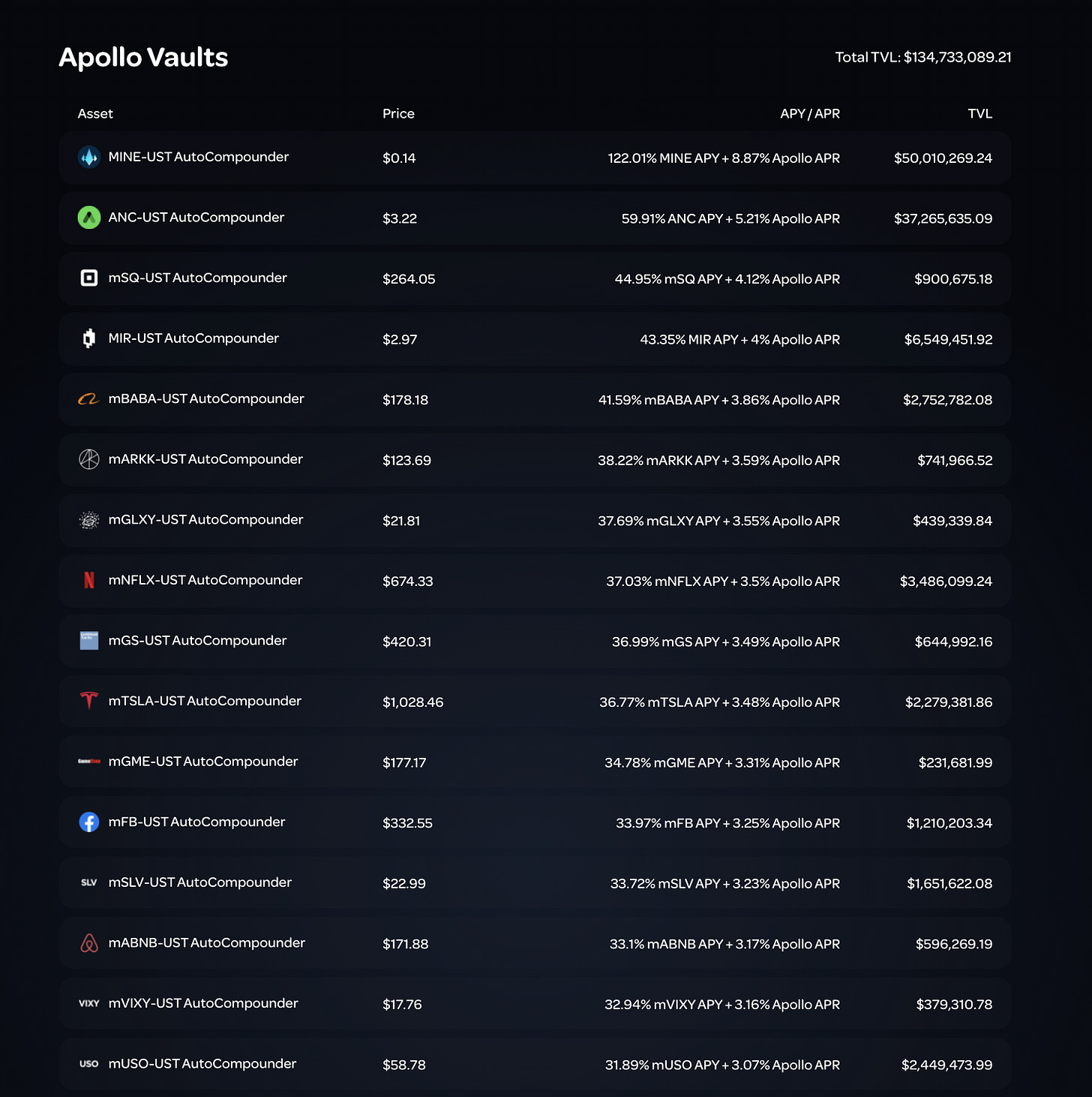1092x1097 pixels.
Task: Click the green ANC token icon
Action: click(89, 218)
